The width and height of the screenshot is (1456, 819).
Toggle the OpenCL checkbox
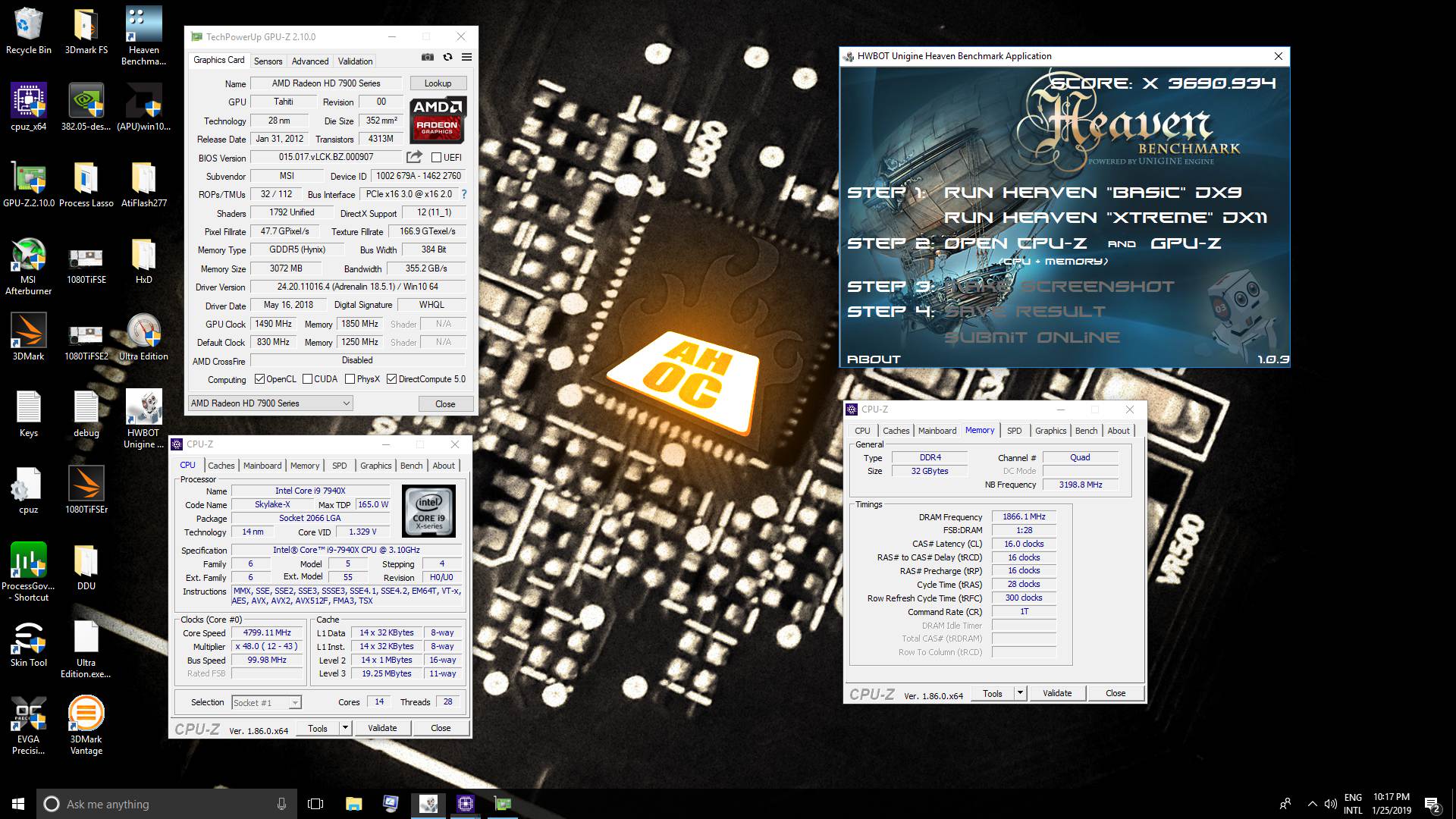pyautogui.click(x=259, y=379)
